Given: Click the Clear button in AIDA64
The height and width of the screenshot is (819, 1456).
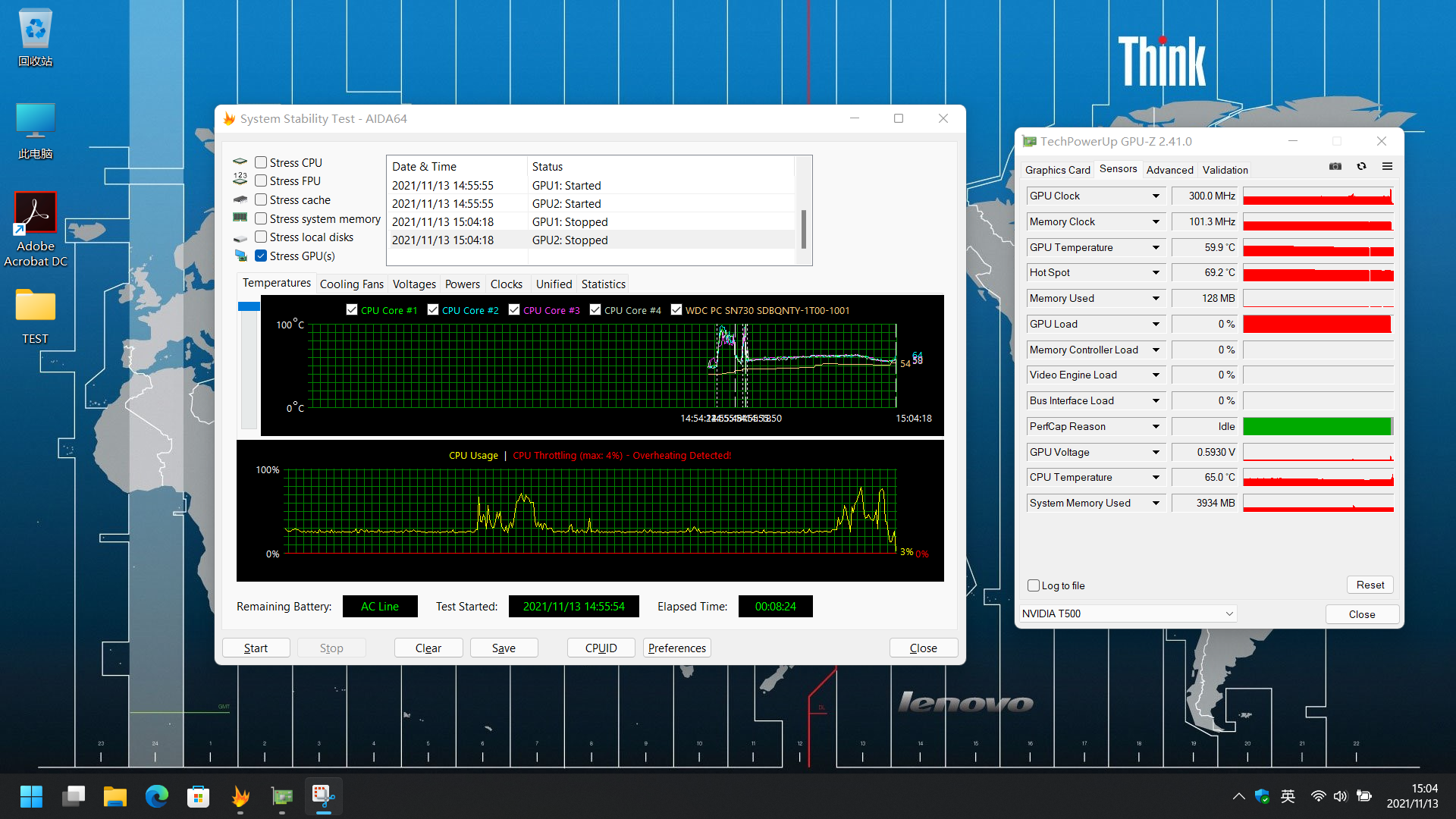Looking at the screenshot, I should (x=428, y=648).
